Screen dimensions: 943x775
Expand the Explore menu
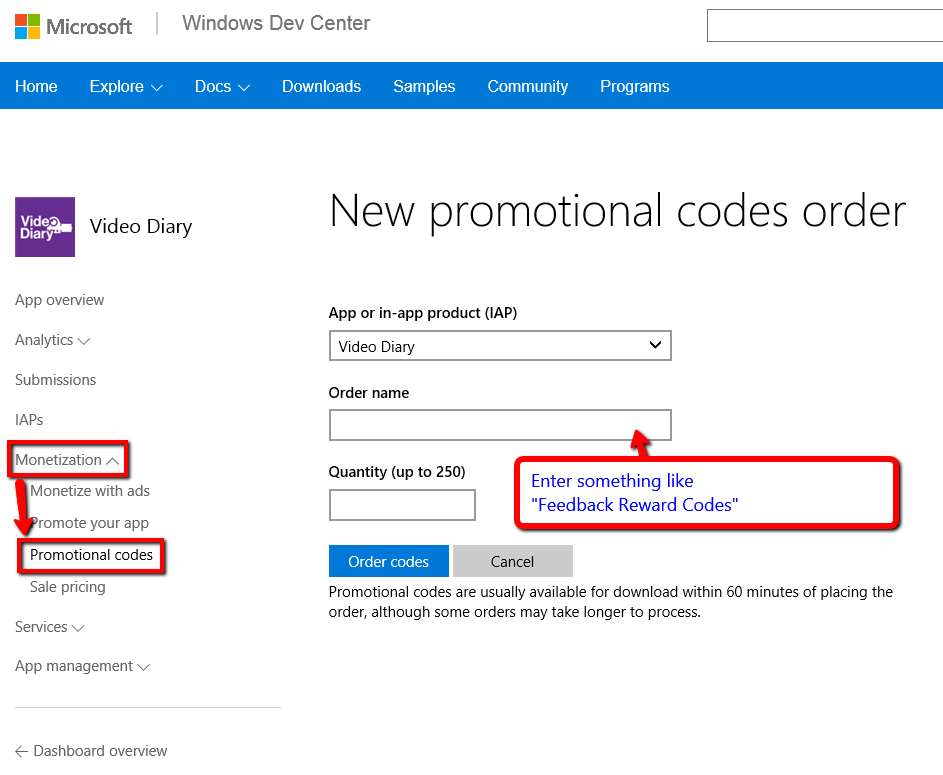[x=126, y=87]
